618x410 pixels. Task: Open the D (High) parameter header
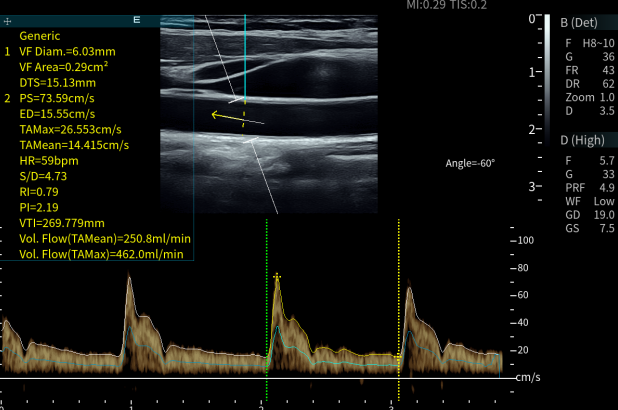click(580, 139)
